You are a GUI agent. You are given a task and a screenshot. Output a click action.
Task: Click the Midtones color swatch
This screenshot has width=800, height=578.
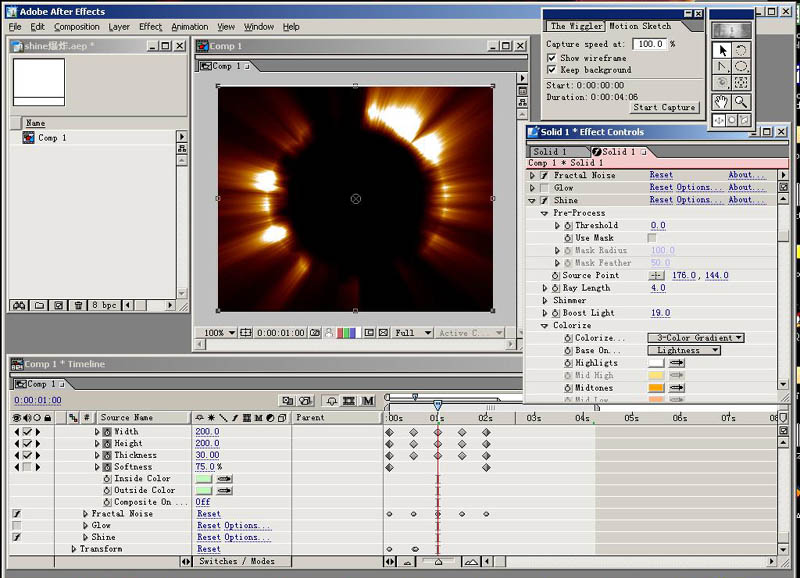656,388
